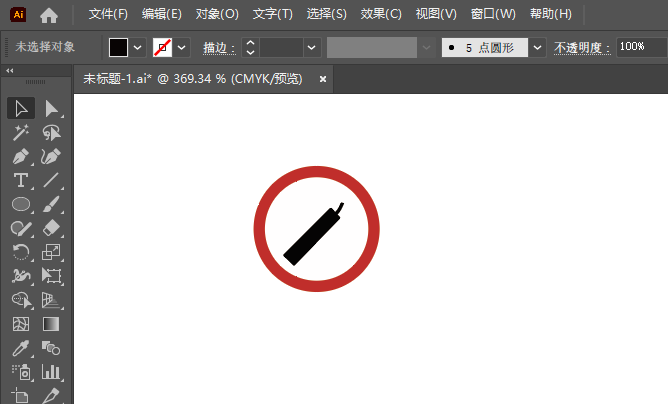Select the Pen tool

click(x=21, y=156)
